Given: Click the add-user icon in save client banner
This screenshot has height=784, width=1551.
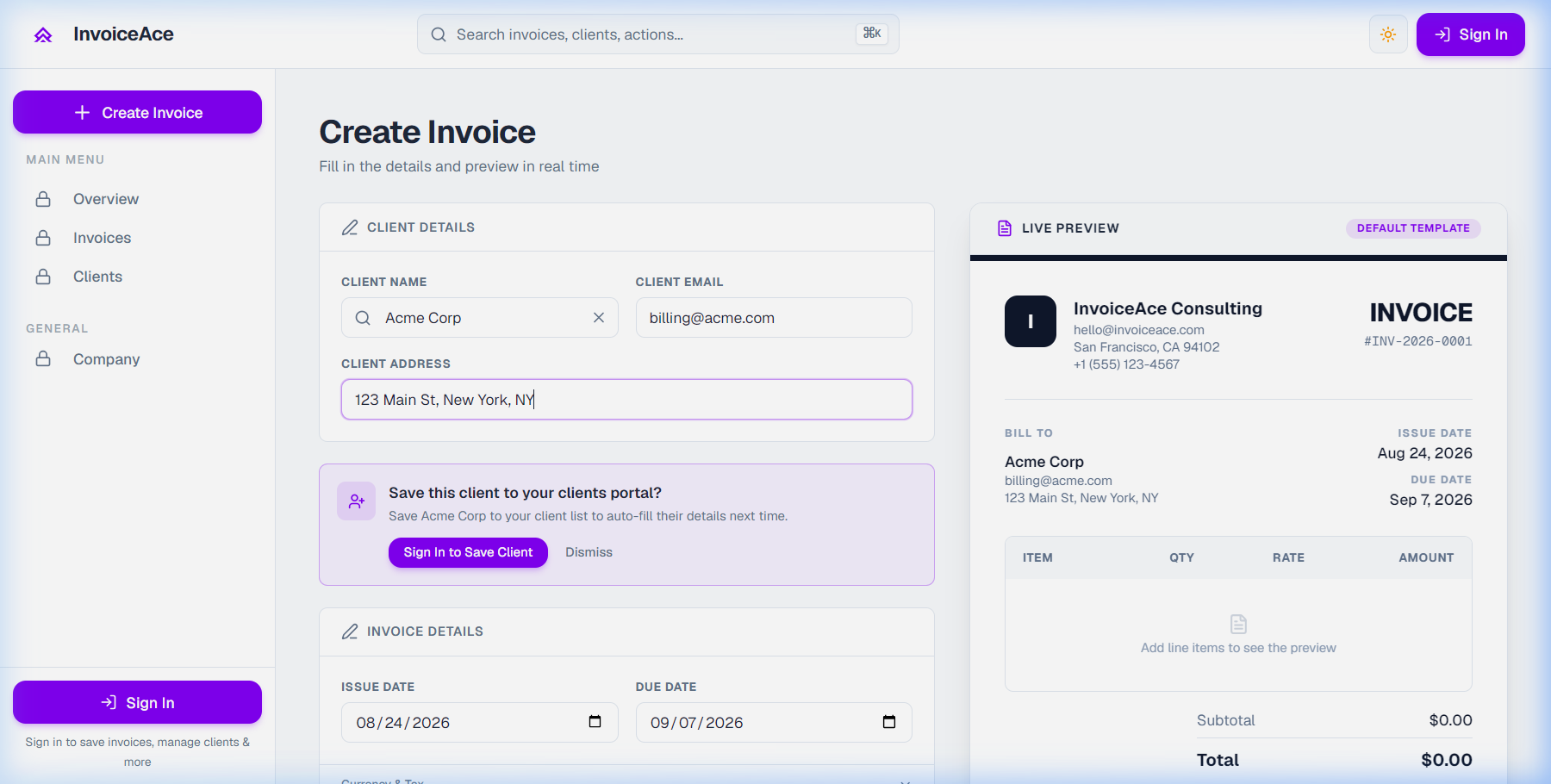Looking at the screenshot, I should (356, 501).
